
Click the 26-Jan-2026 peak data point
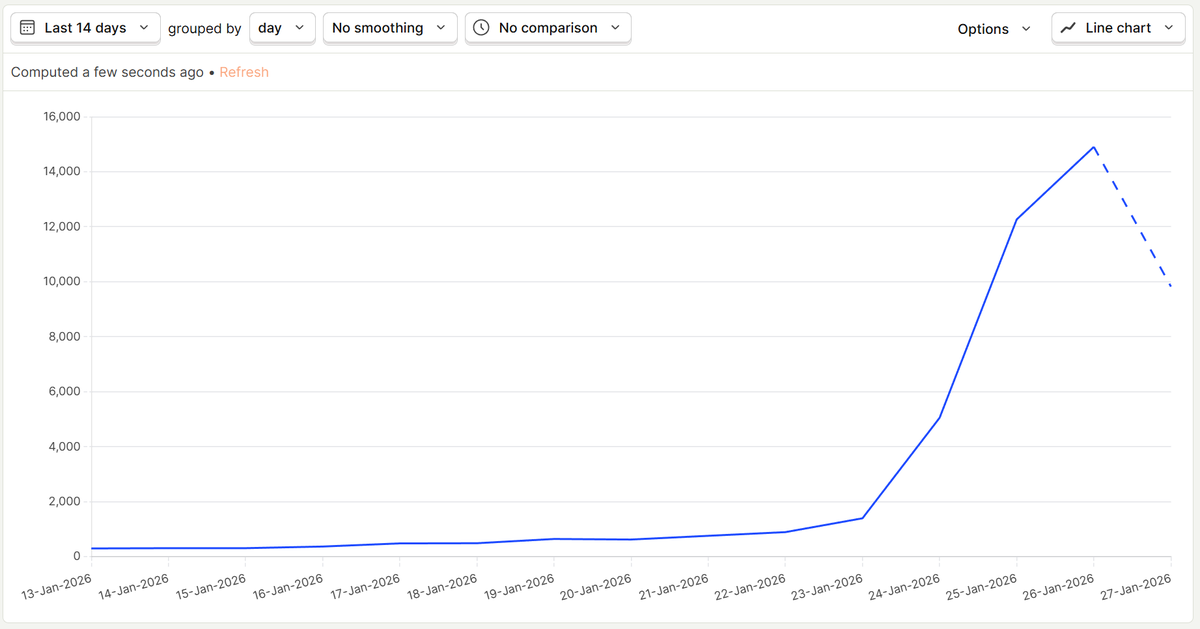[x=1094, y=147]
